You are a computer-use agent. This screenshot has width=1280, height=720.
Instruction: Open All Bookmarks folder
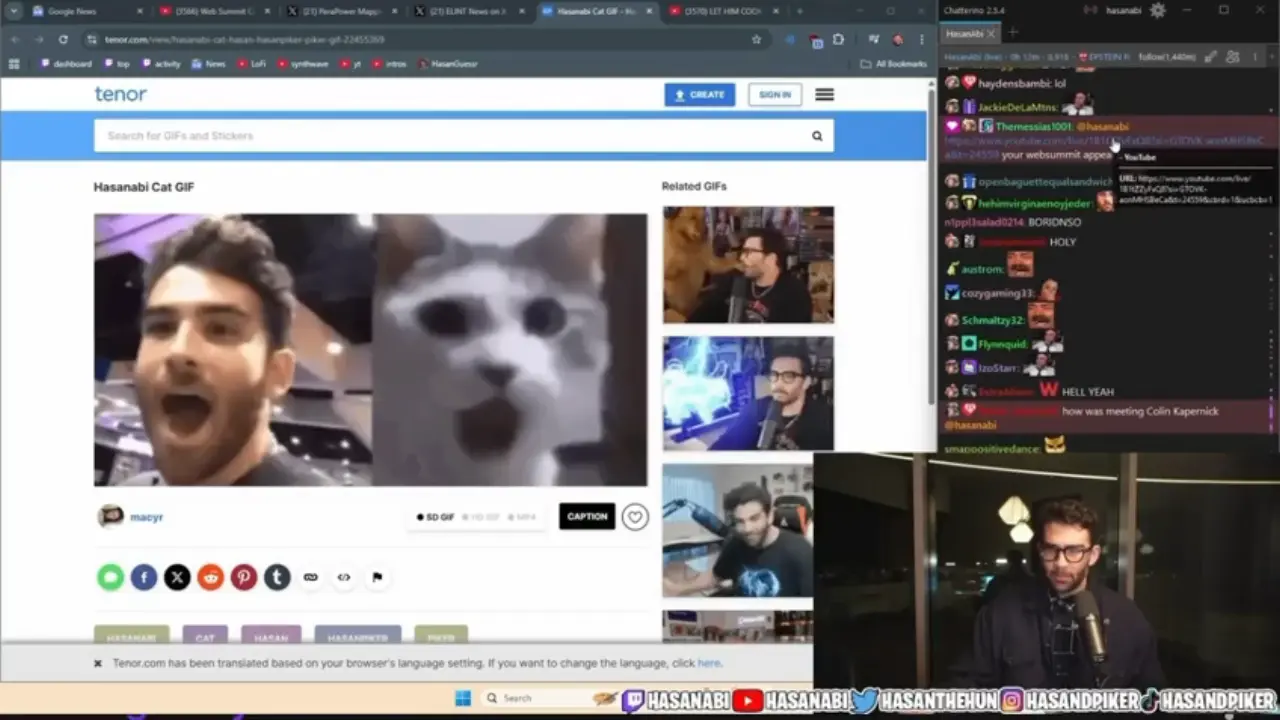pyautogui.click(x=893, y=64)
